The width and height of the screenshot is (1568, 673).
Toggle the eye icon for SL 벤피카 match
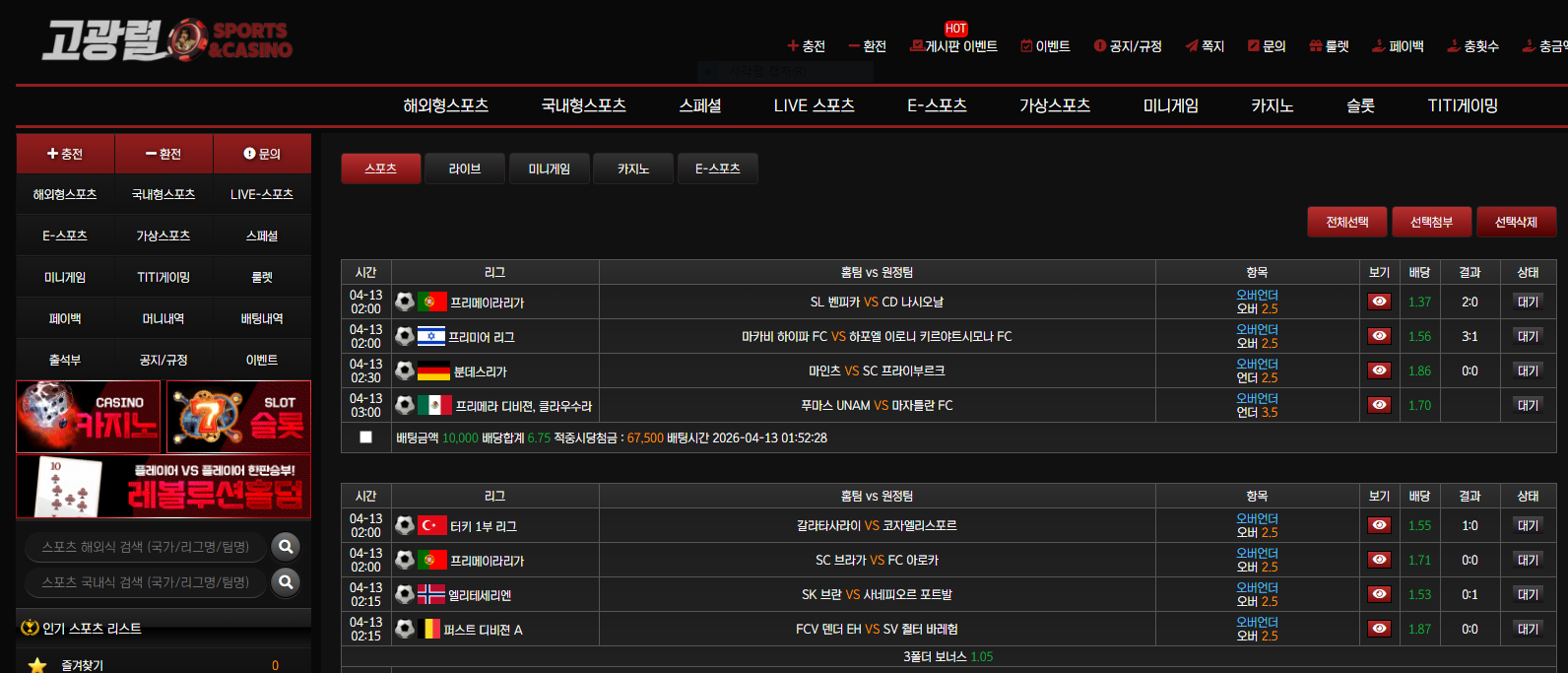coord(1379,302)
